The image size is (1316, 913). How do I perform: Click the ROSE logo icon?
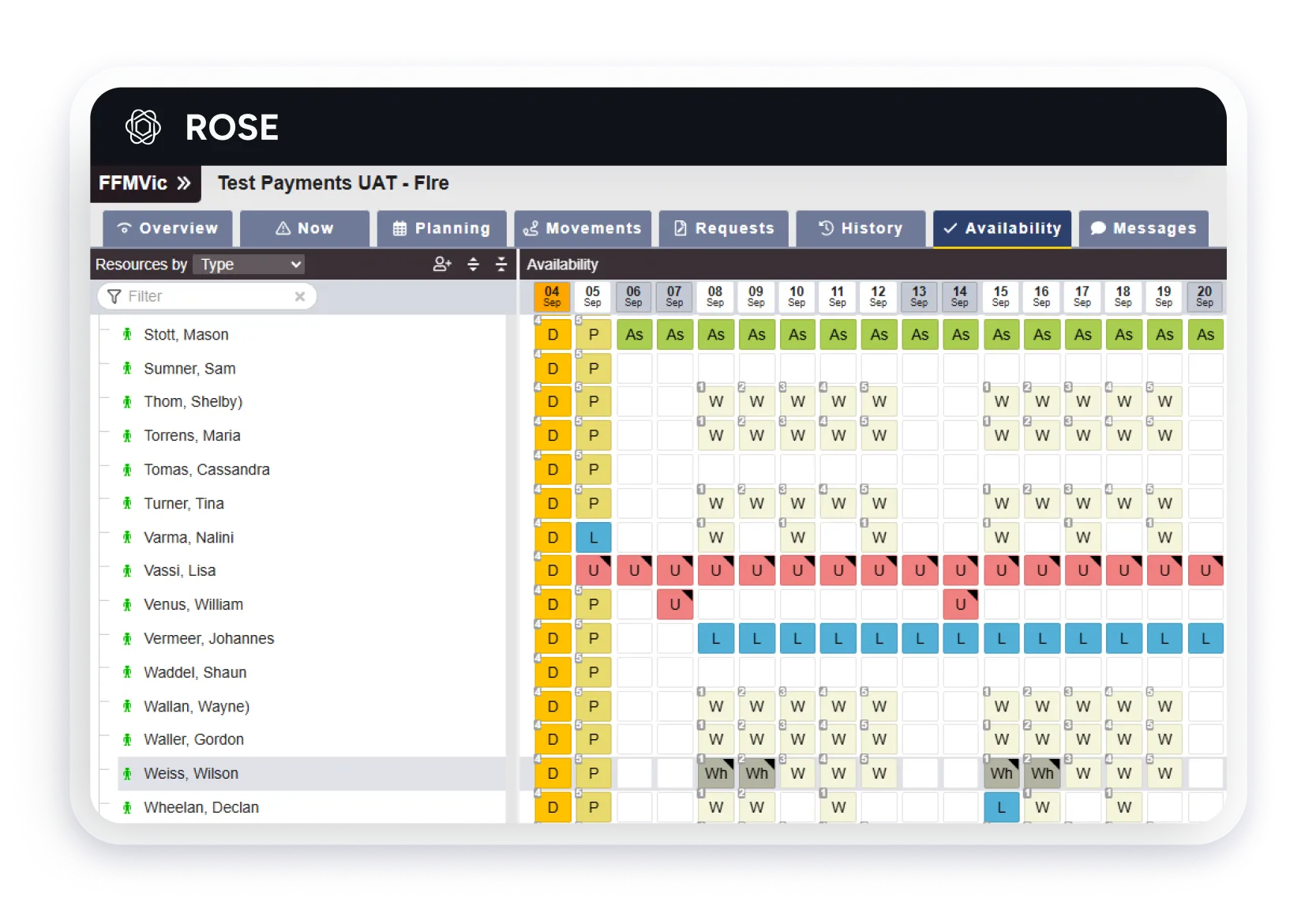click(143, 126)
